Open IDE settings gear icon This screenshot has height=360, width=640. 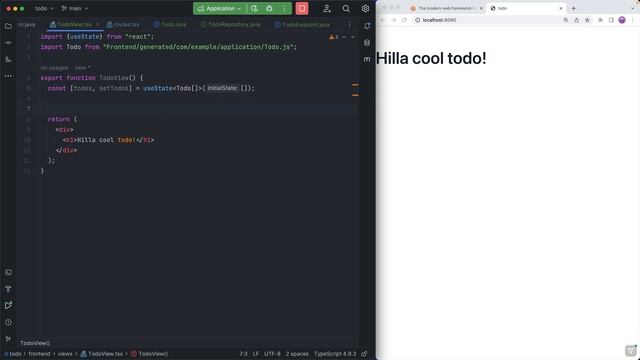pos(365,8)
